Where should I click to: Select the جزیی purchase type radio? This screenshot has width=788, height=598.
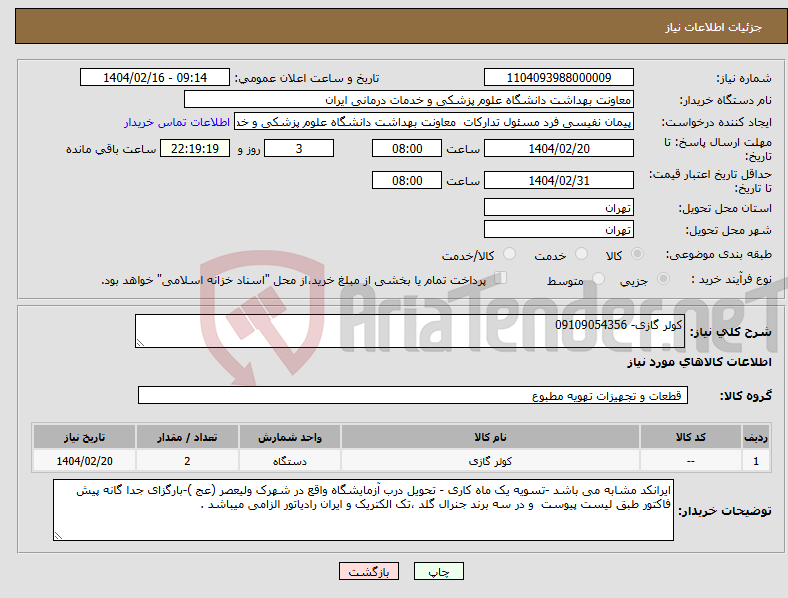[x=663, y=278]
